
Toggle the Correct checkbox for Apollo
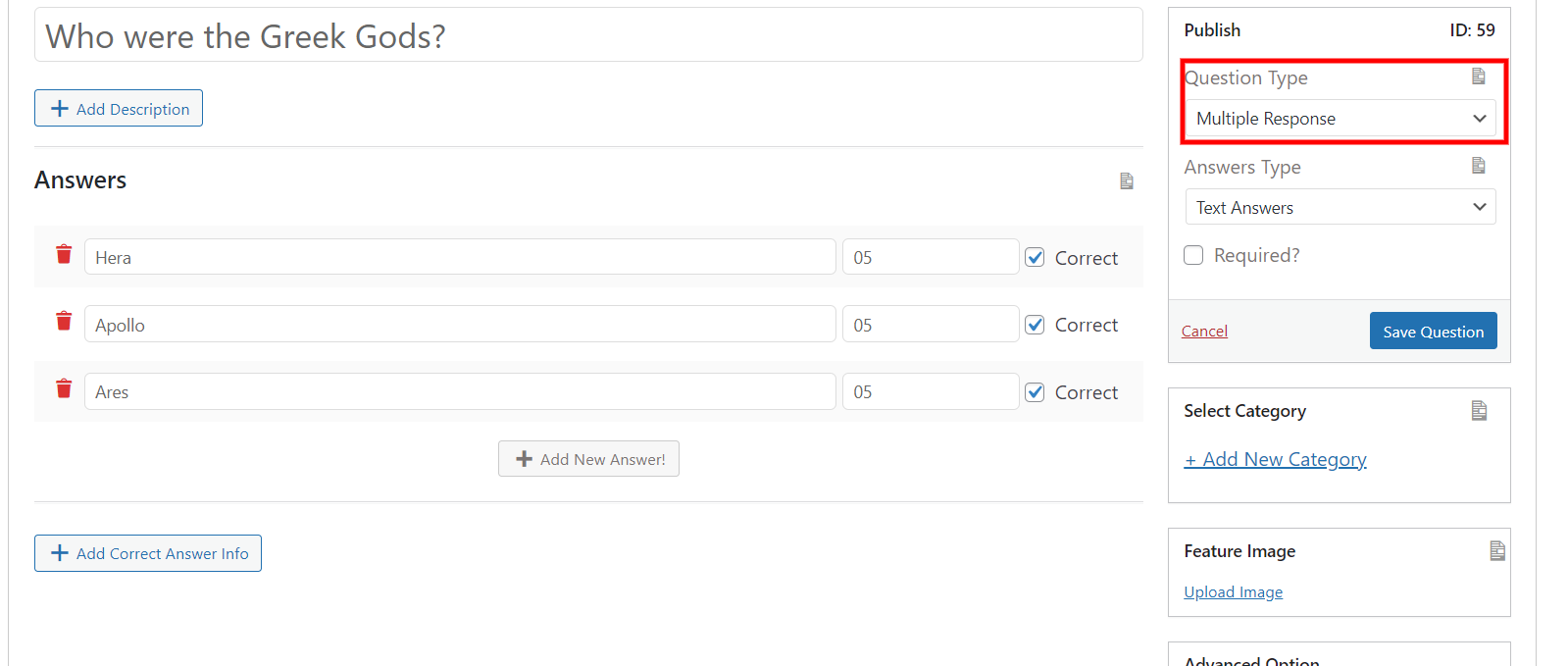pos(1035,325)
